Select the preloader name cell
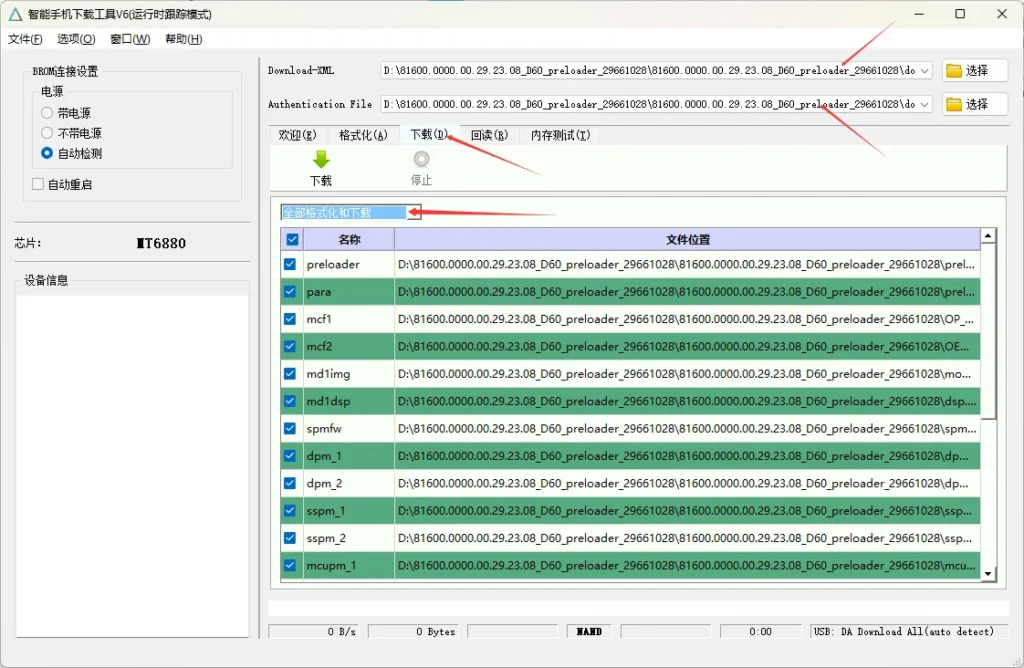This screenshot has height=668, width=1024. [349, 264]
